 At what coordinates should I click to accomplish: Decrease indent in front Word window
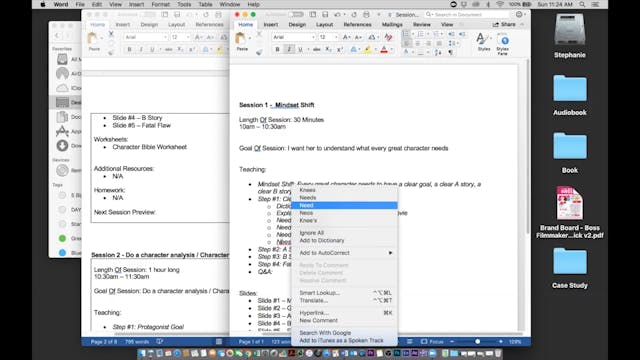(x=451, y=33)
